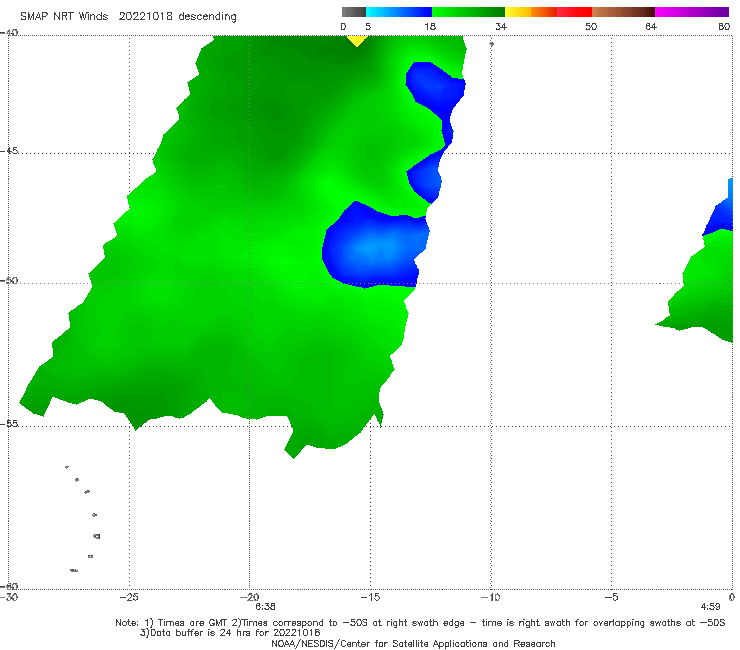The width and height of the screenshot is (740, 650).
Task: Pick the magenta-purple colorbar segment
Action: point(692,12)
